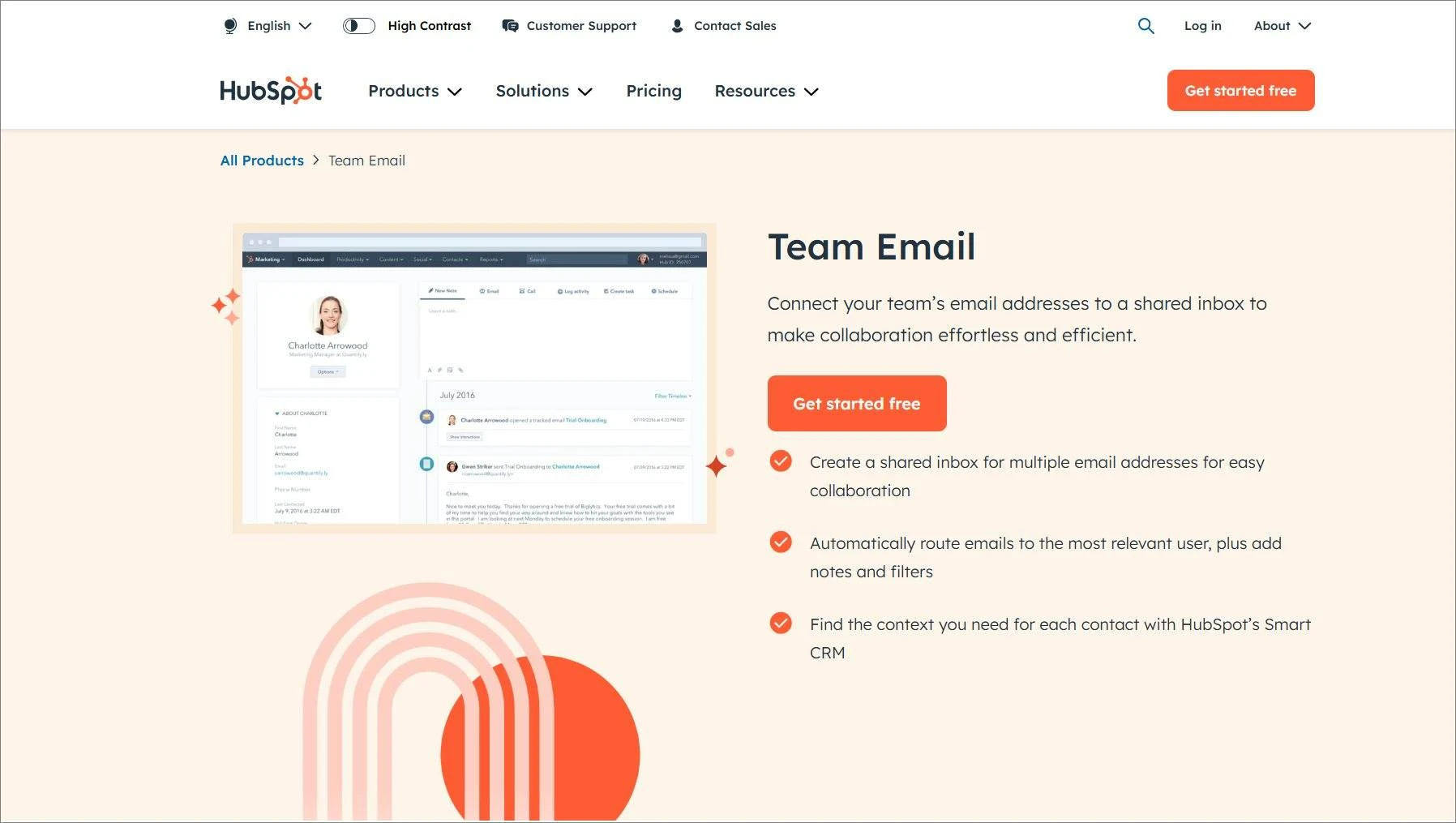Screen dimensions: 1456x823
Task: Expand the Resources menu
Action: pyautogui.click(x=766, y=91)
